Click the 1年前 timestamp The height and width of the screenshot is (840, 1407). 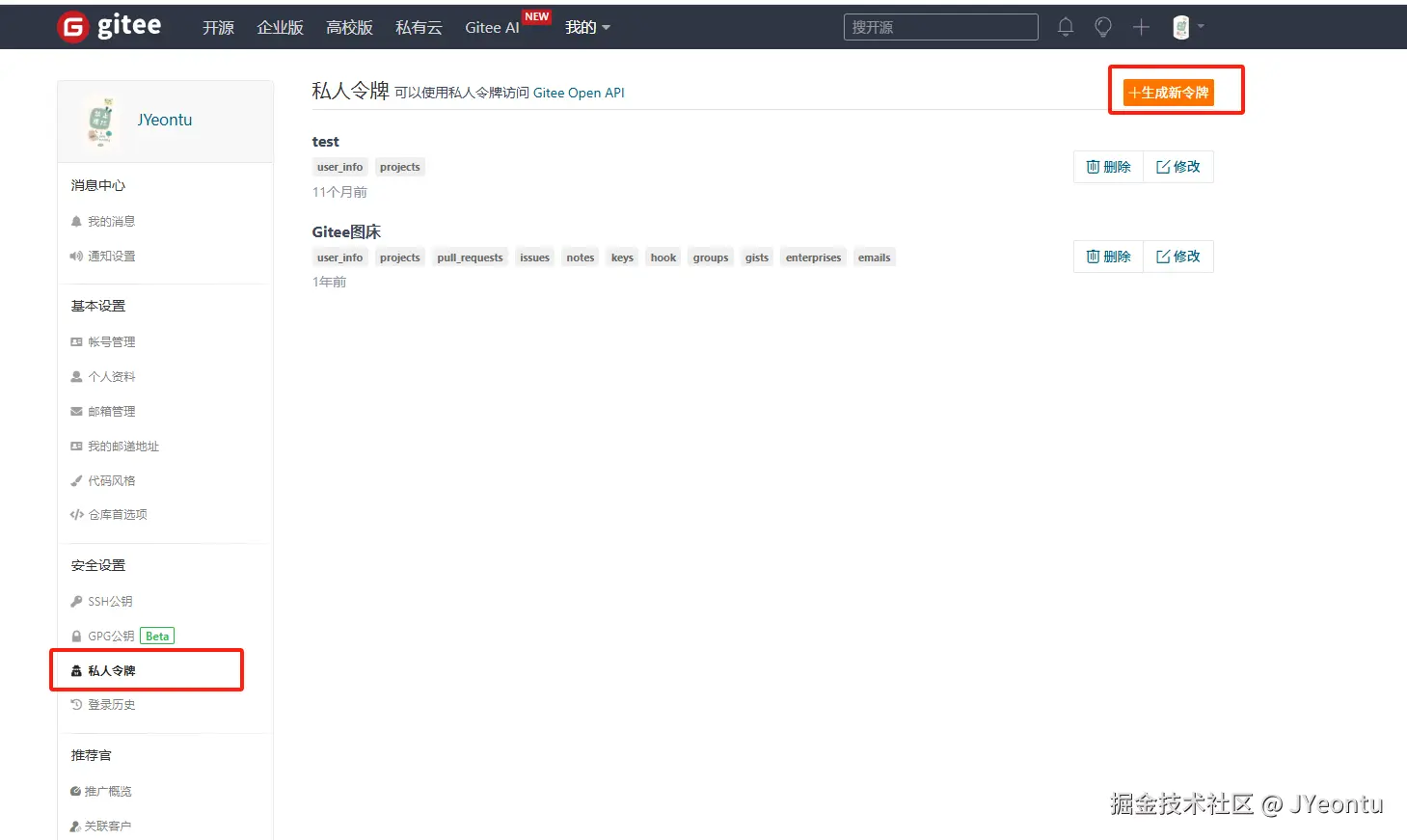click(329, 282)
